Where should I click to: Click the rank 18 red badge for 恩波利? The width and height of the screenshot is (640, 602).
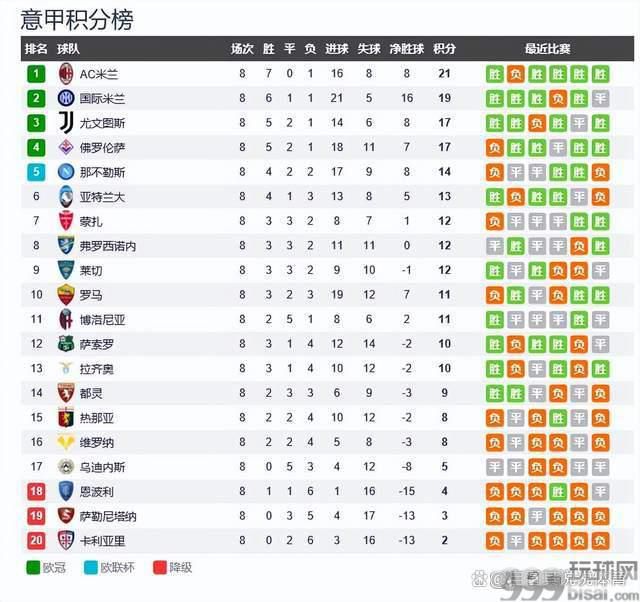[36, 491]
